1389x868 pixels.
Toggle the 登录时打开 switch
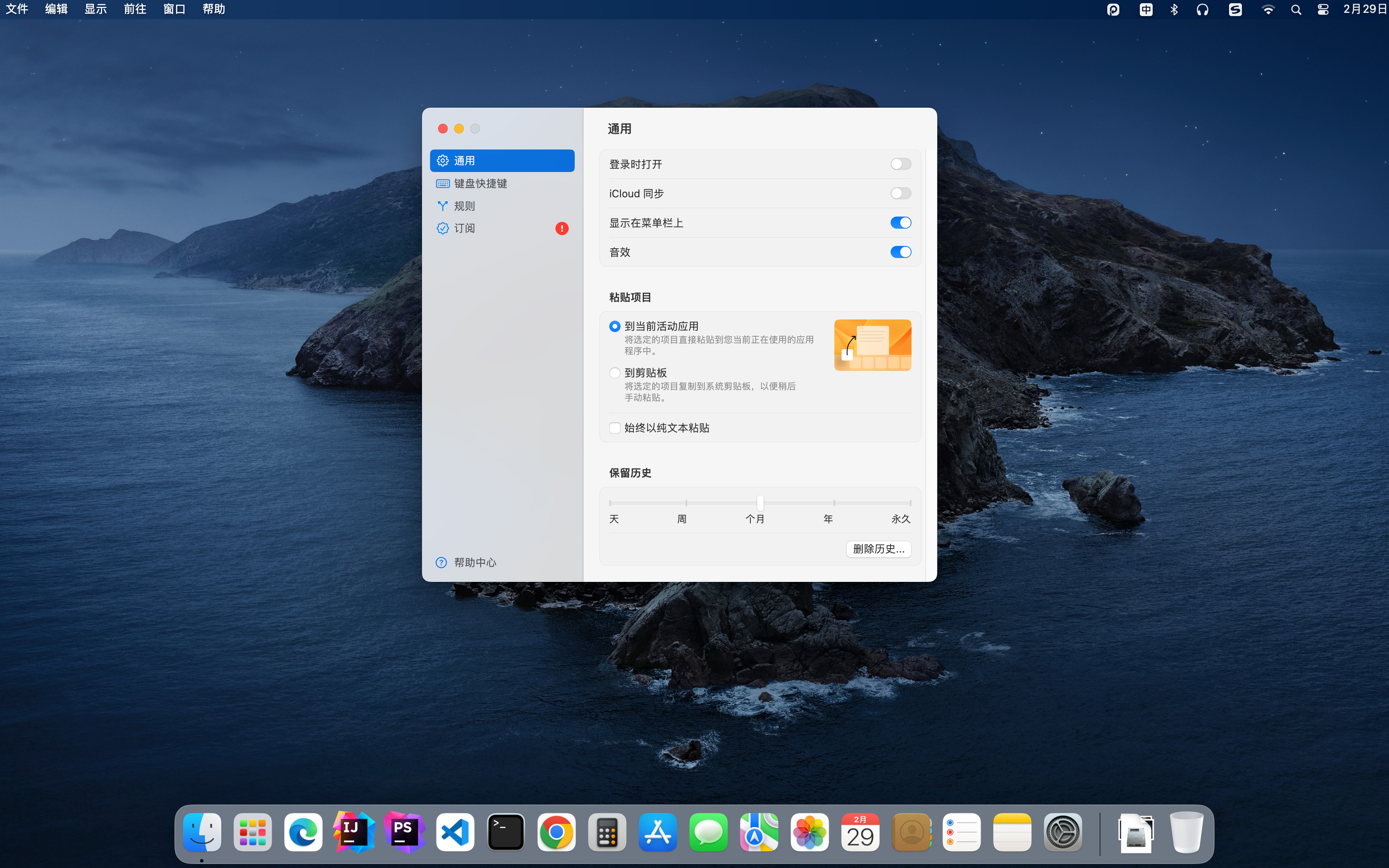[x=901, y=164]
